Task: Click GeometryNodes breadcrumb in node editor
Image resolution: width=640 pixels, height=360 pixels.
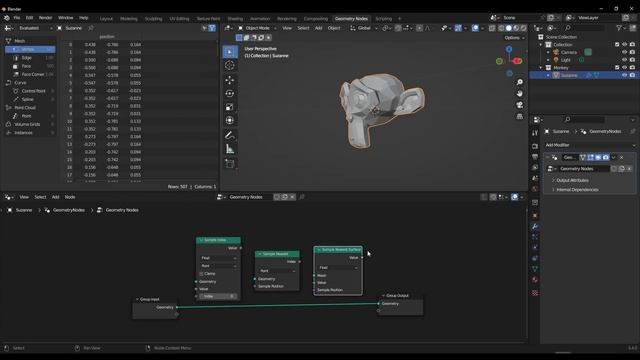Action: tap(69, 210)
